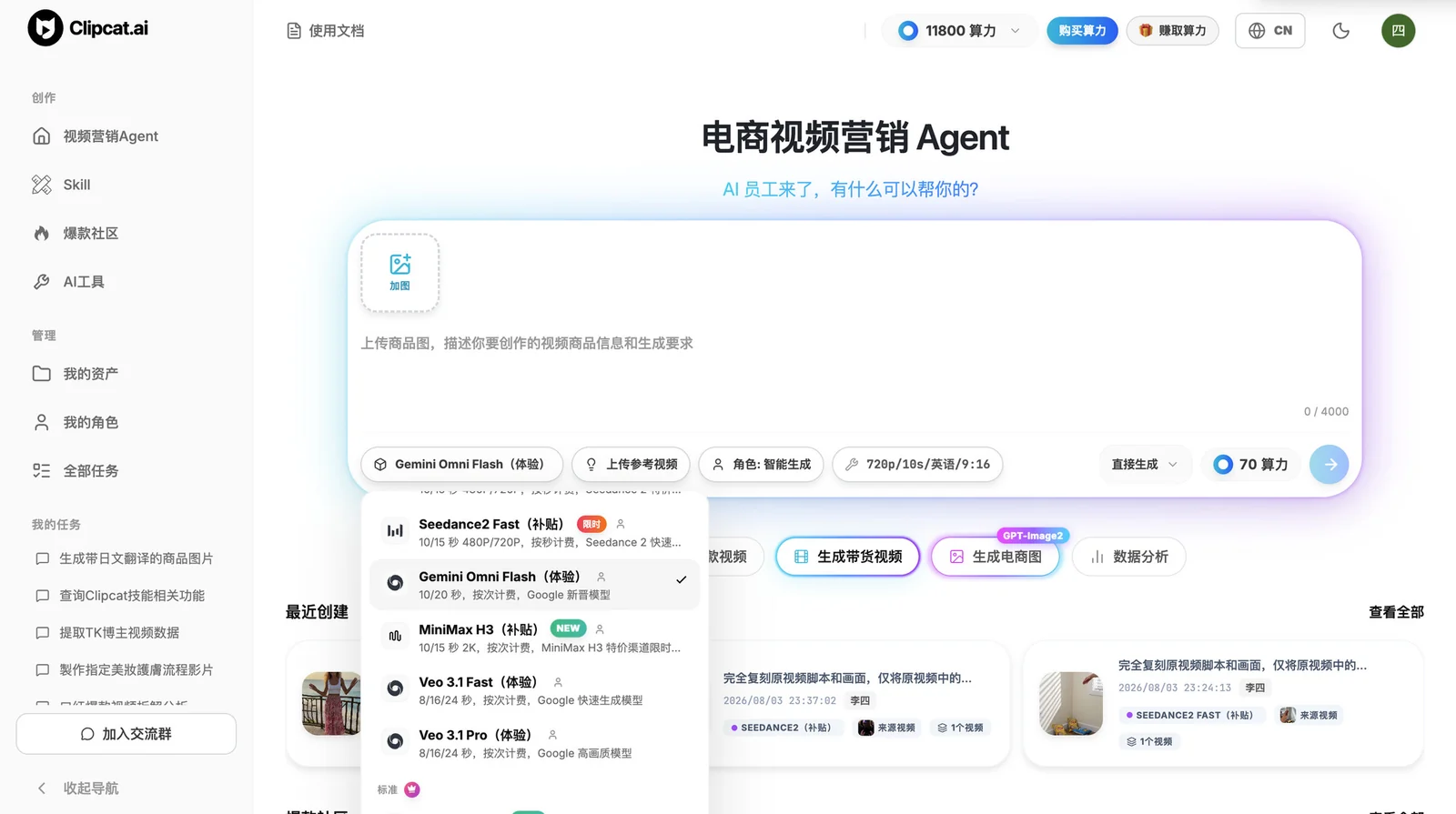This screenshot has height=814, width=1456.
Task: Click the send arrow button
Action: tap(1330, 465)
